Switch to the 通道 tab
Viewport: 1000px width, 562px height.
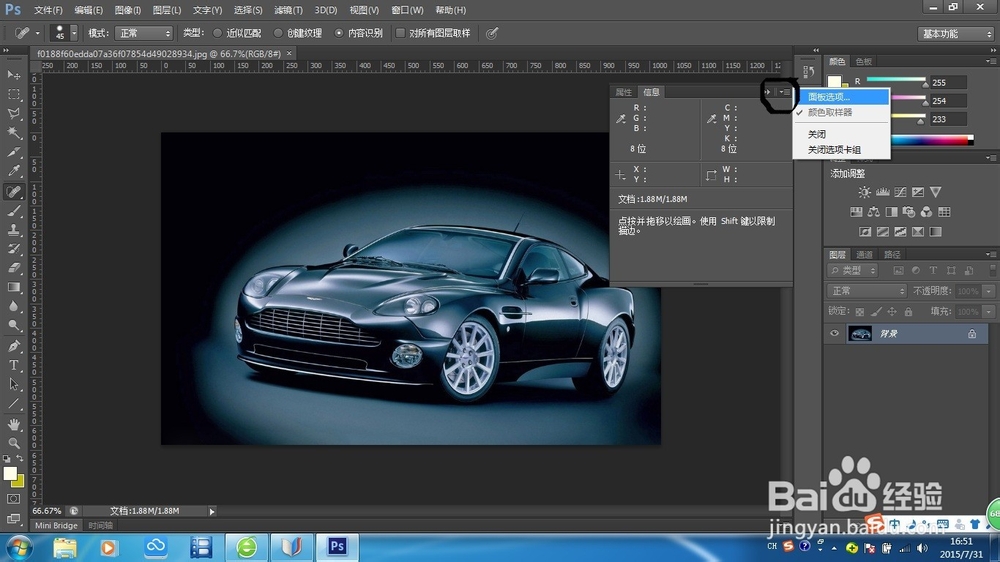tap(864, 255)
